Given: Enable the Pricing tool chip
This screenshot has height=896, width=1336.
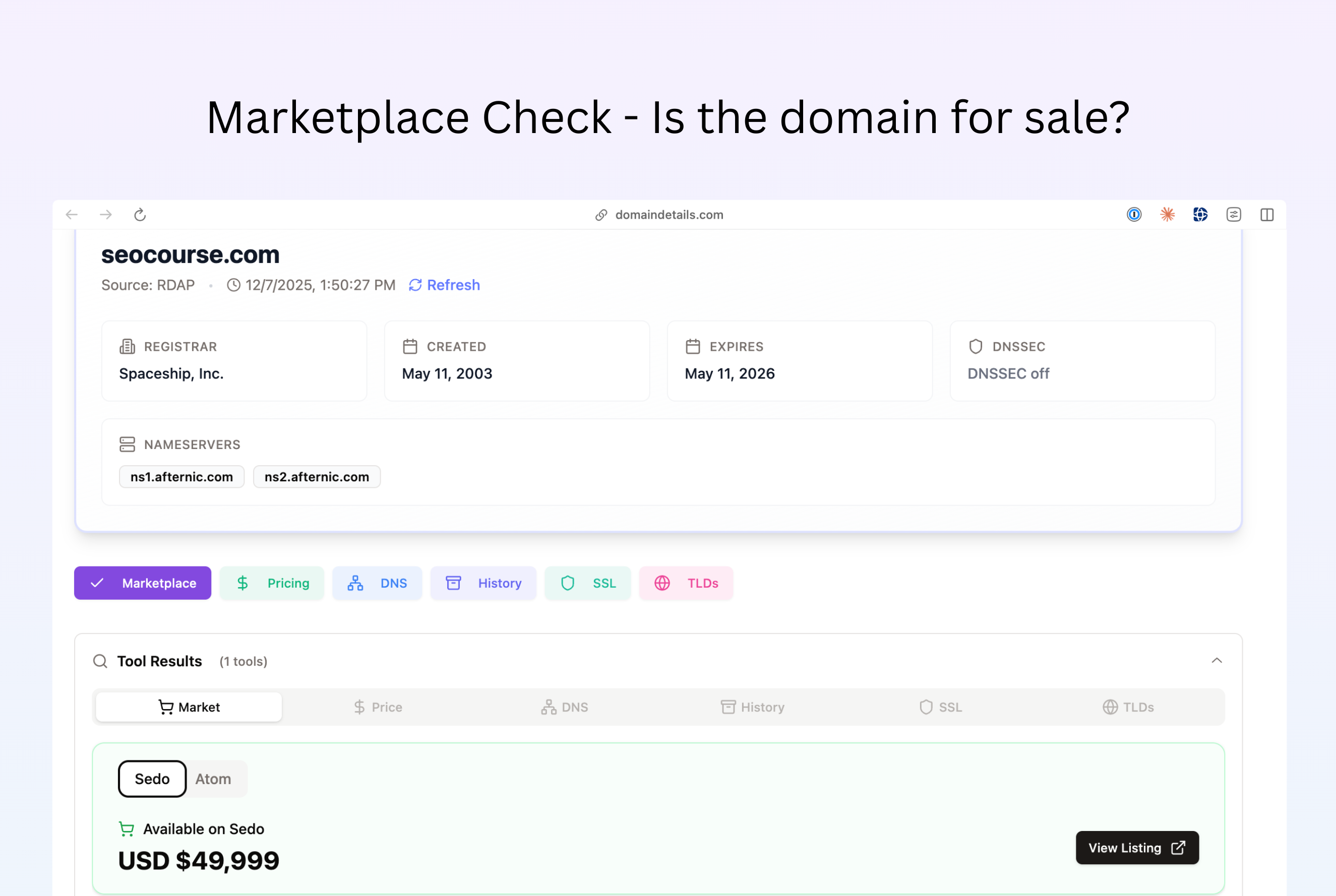Looking at the screenshot, I should coord(272,583).
